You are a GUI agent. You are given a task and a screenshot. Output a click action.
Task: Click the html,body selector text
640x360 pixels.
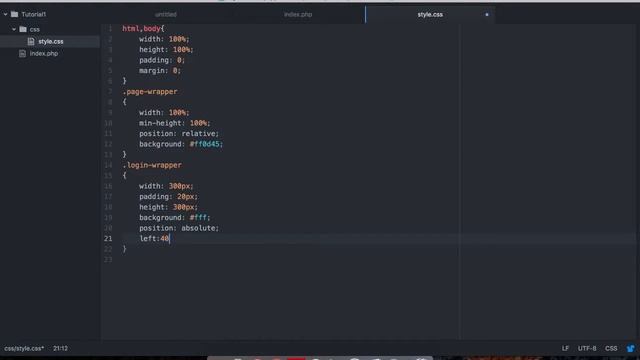[x=141, y=29]
